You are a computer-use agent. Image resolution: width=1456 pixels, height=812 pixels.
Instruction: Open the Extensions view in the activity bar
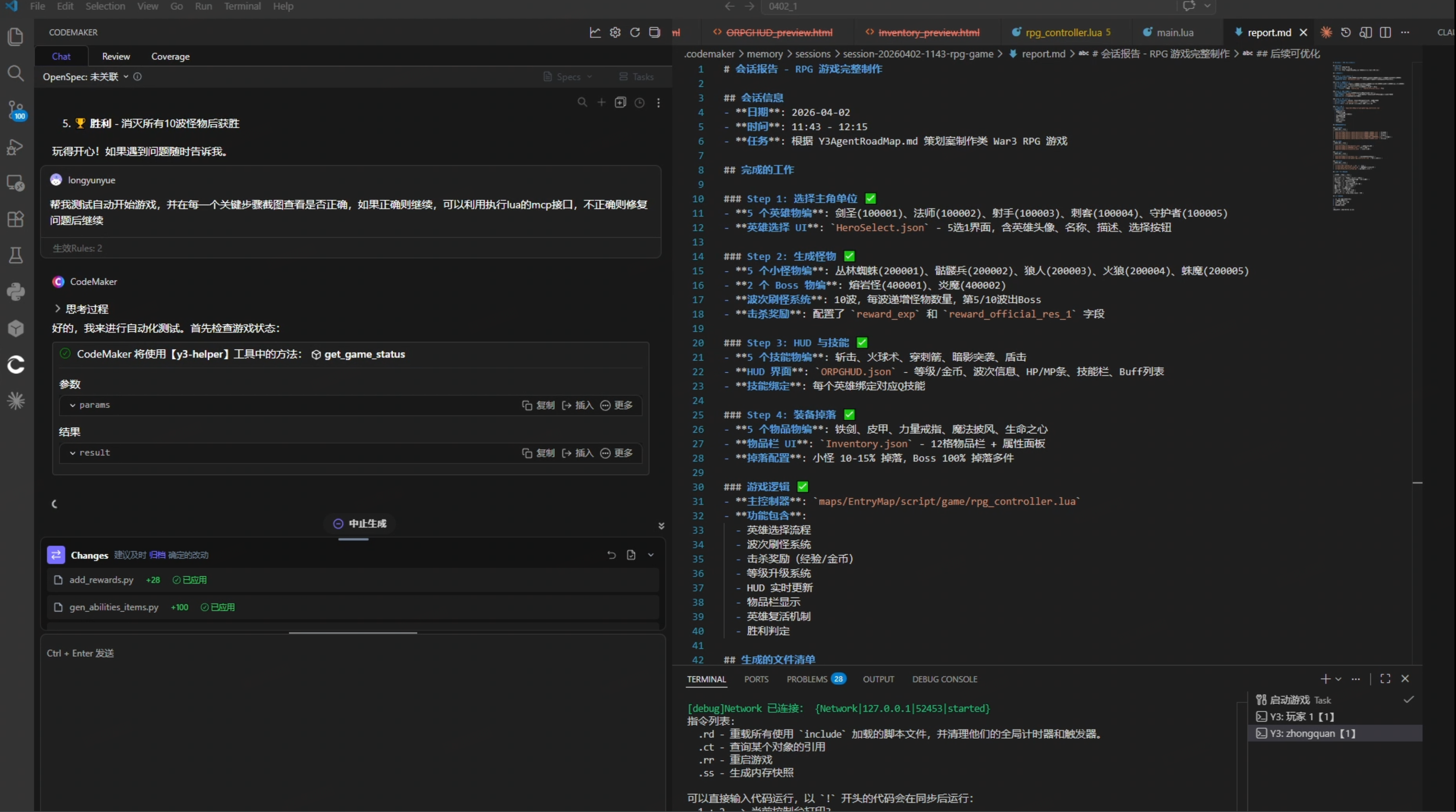[15, 218]
